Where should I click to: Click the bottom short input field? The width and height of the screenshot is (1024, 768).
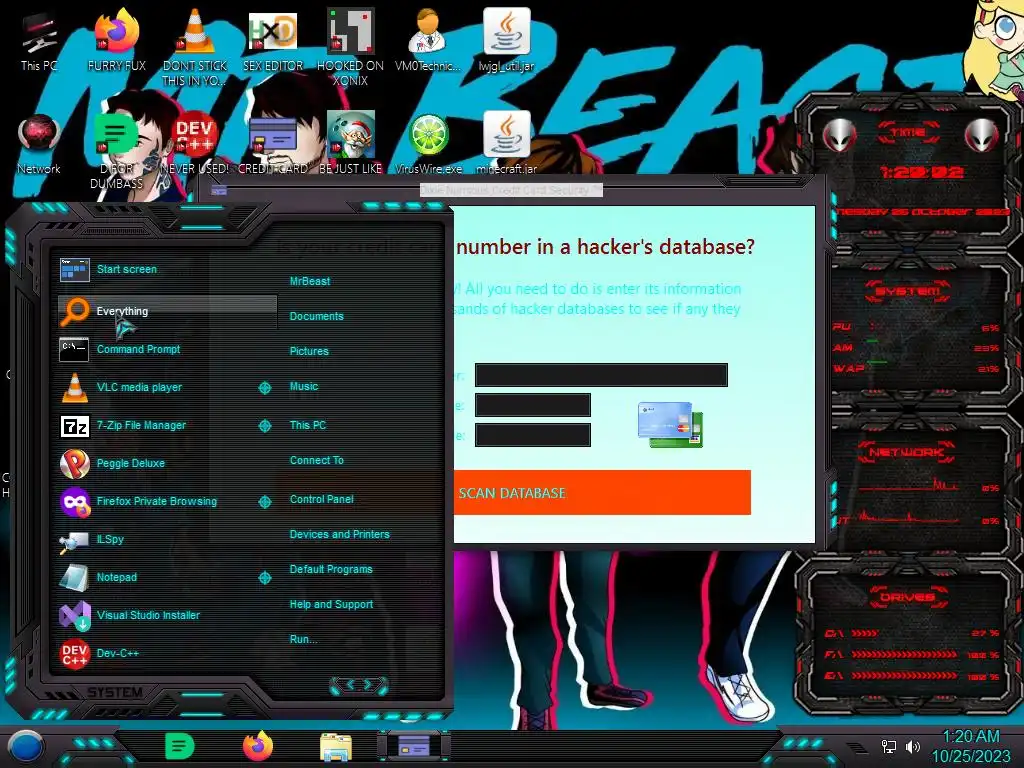(x=533, y=435)
